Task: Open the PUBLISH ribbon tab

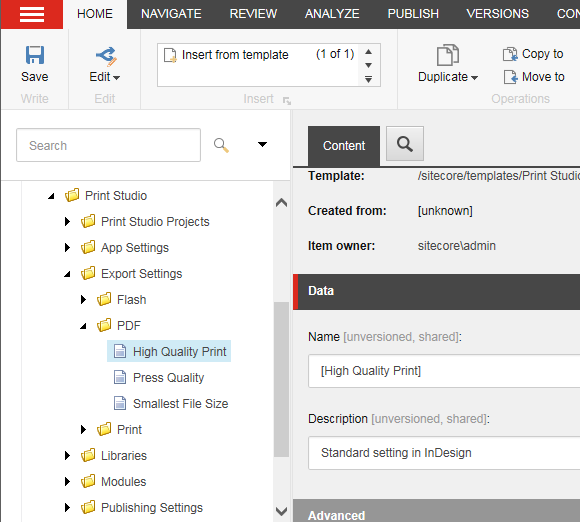Action: 413,14
